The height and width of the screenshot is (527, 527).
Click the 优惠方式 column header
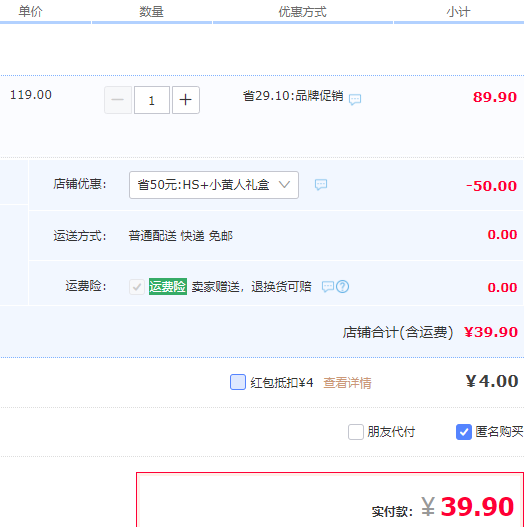[302, 12]
